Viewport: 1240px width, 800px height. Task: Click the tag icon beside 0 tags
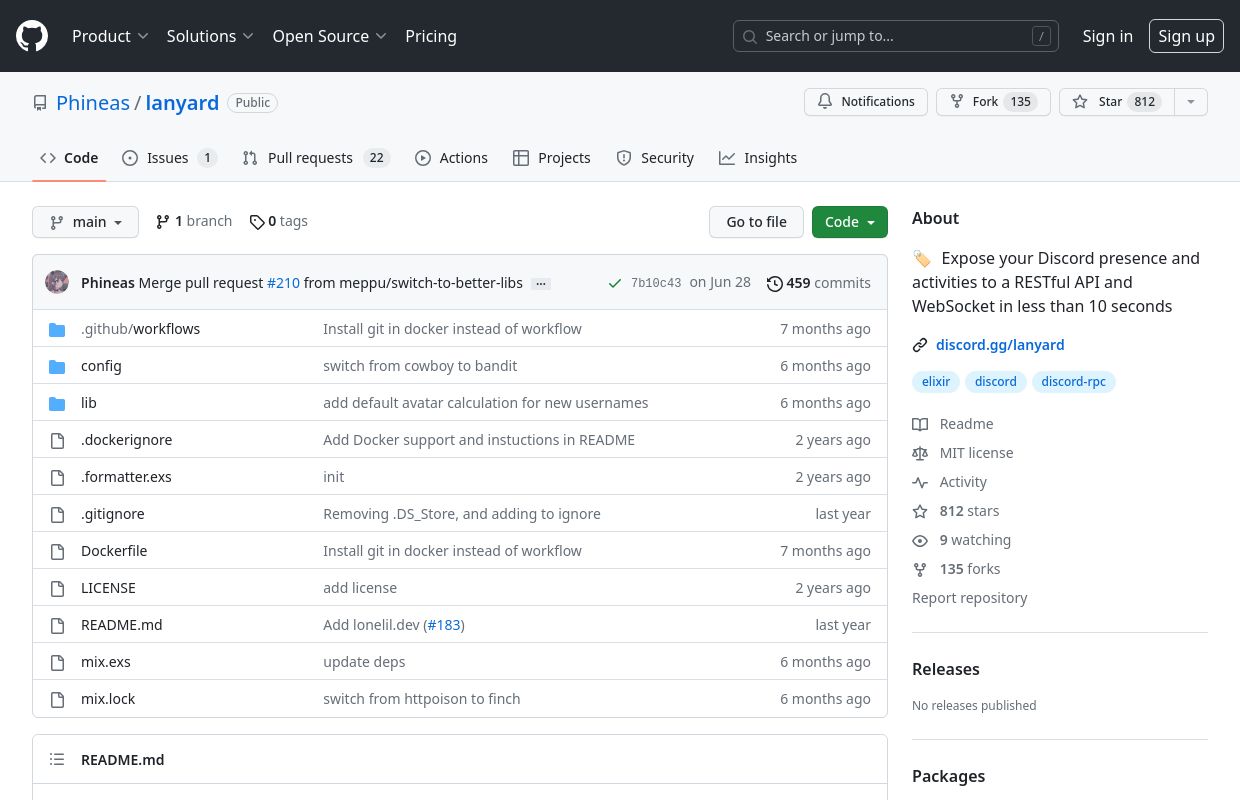pos(257,222)
